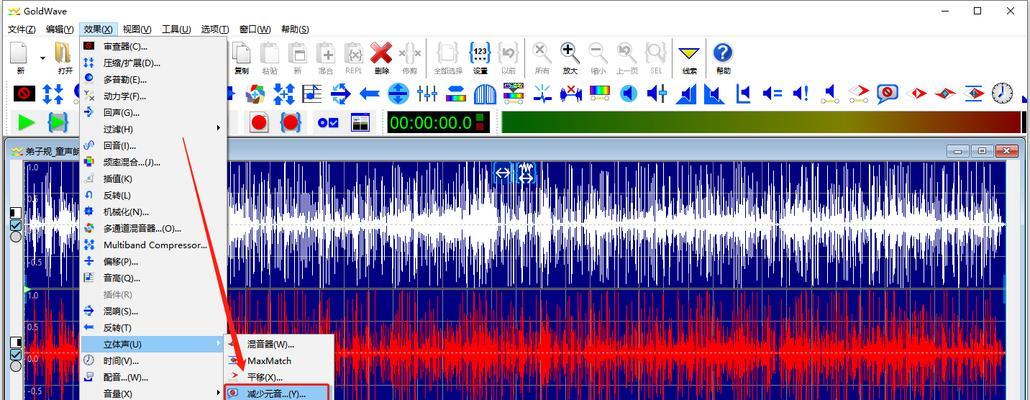Click the 缩小 zoom out magnifier
1030x400 pixels.
[x=598, y=53]
